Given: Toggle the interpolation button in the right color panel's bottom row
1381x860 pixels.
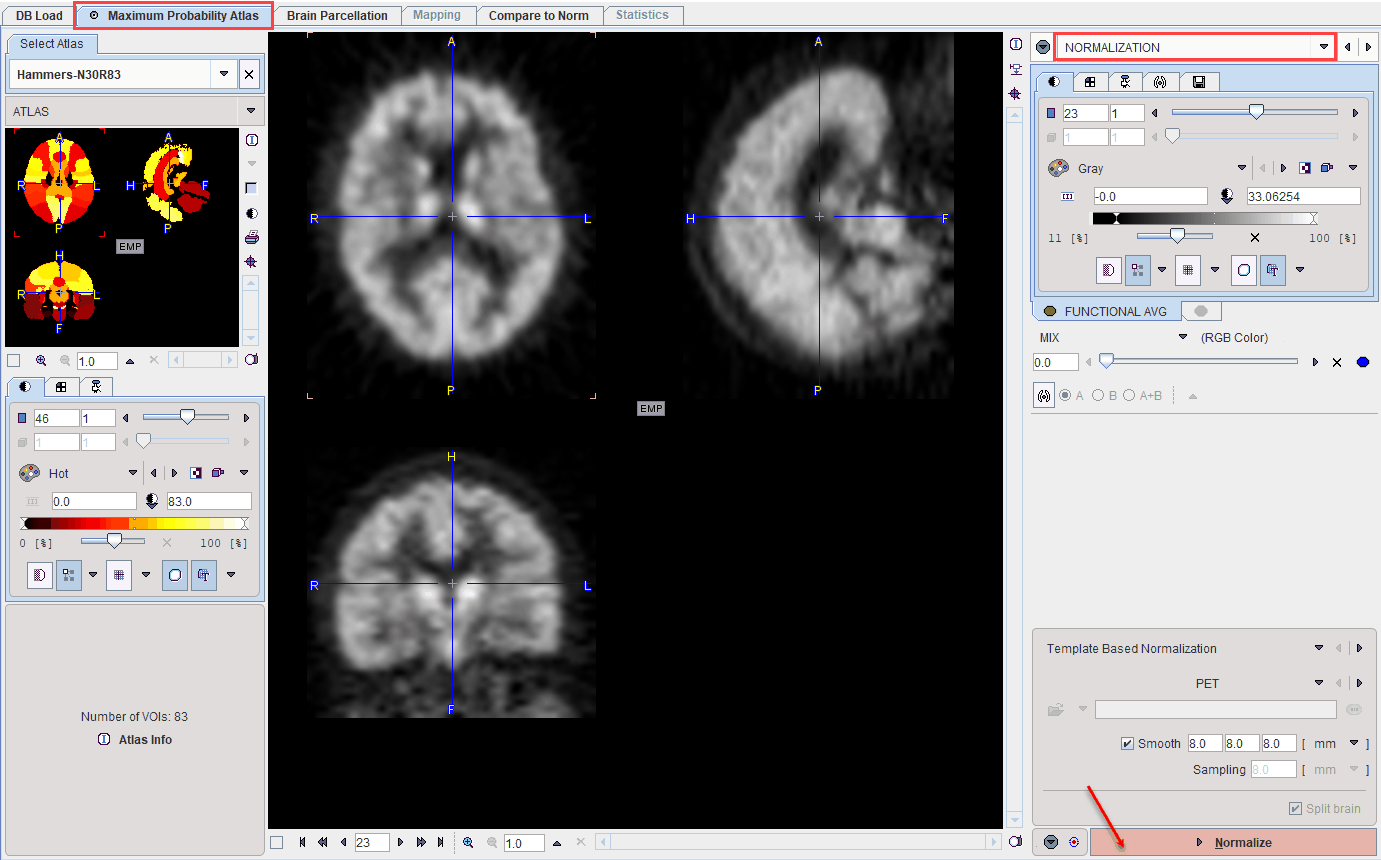Looking at the screenshot, I should coord(1109,269).
